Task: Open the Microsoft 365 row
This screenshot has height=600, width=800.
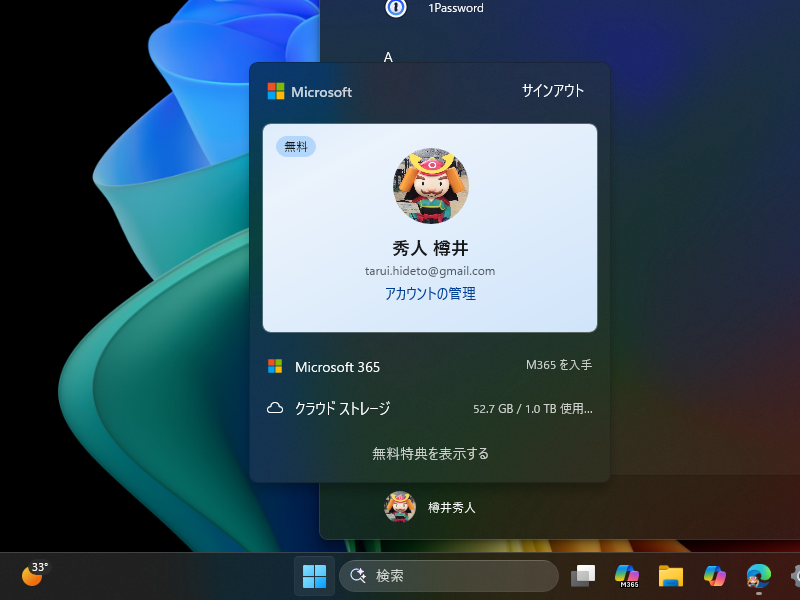Action: coord(430,367)
